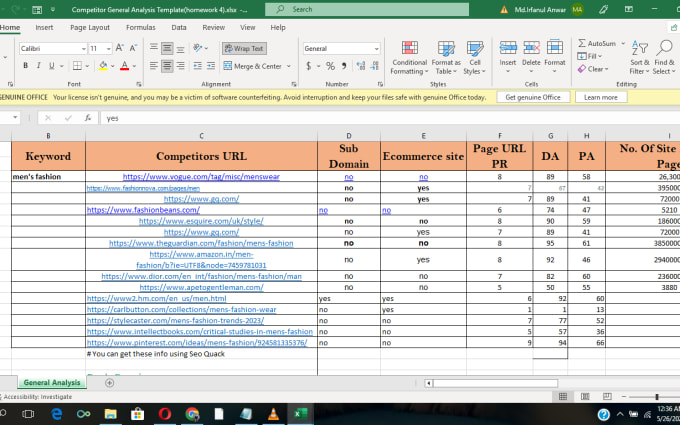Apply Comma Style format

point(344,66)
